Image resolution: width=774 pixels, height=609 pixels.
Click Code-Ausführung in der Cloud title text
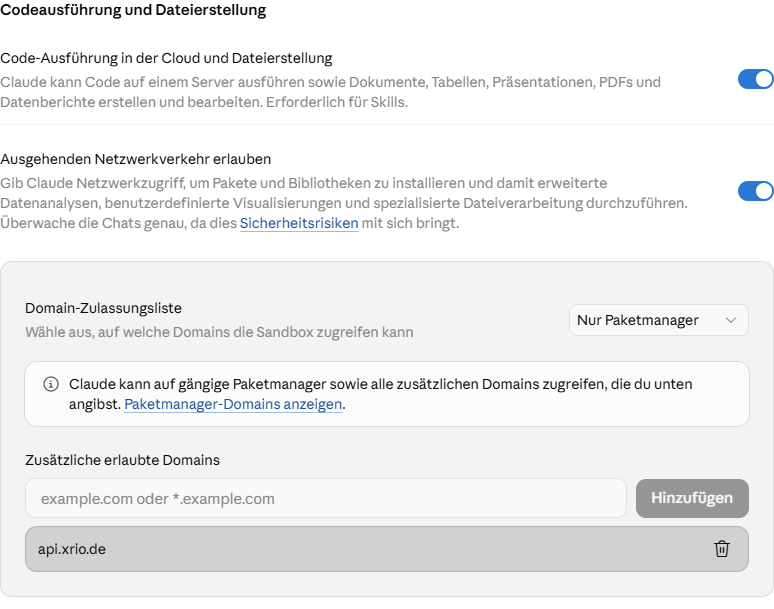tap(166, 58)
